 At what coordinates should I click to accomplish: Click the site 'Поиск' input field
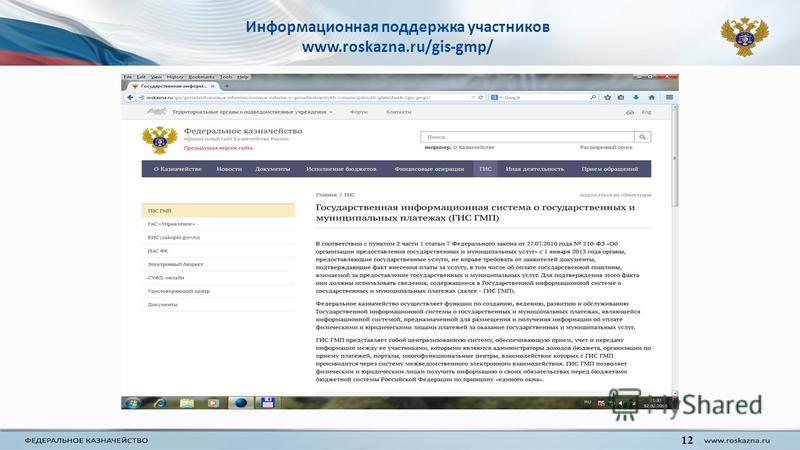tap(527, 137)
